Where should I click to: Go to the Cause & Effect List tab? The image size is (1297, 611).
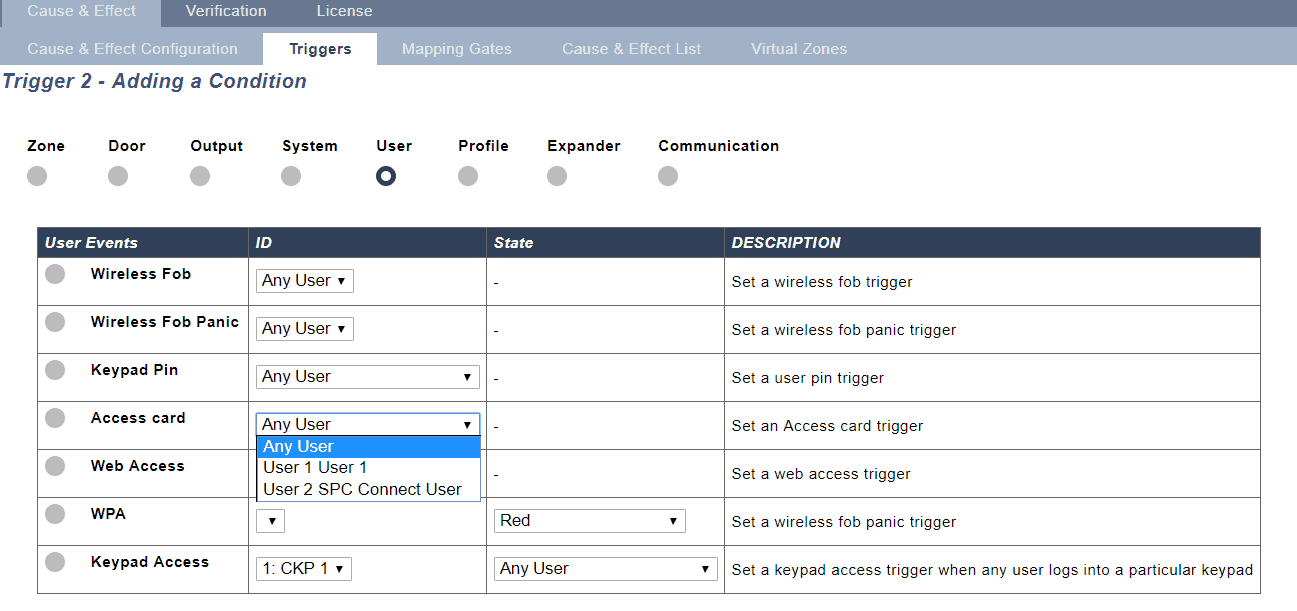[631, 49]
